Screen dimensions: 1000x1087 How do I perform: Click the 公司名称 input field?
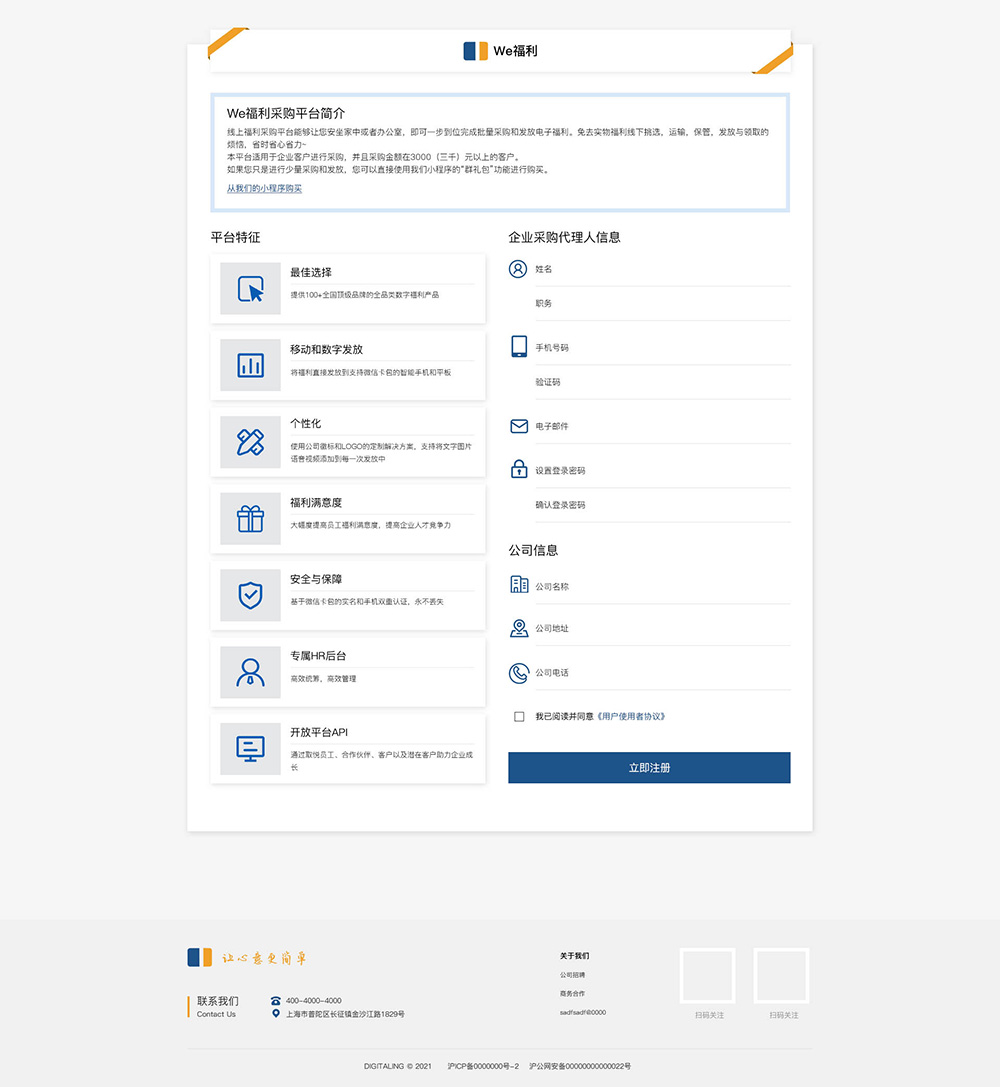point(660,587)
